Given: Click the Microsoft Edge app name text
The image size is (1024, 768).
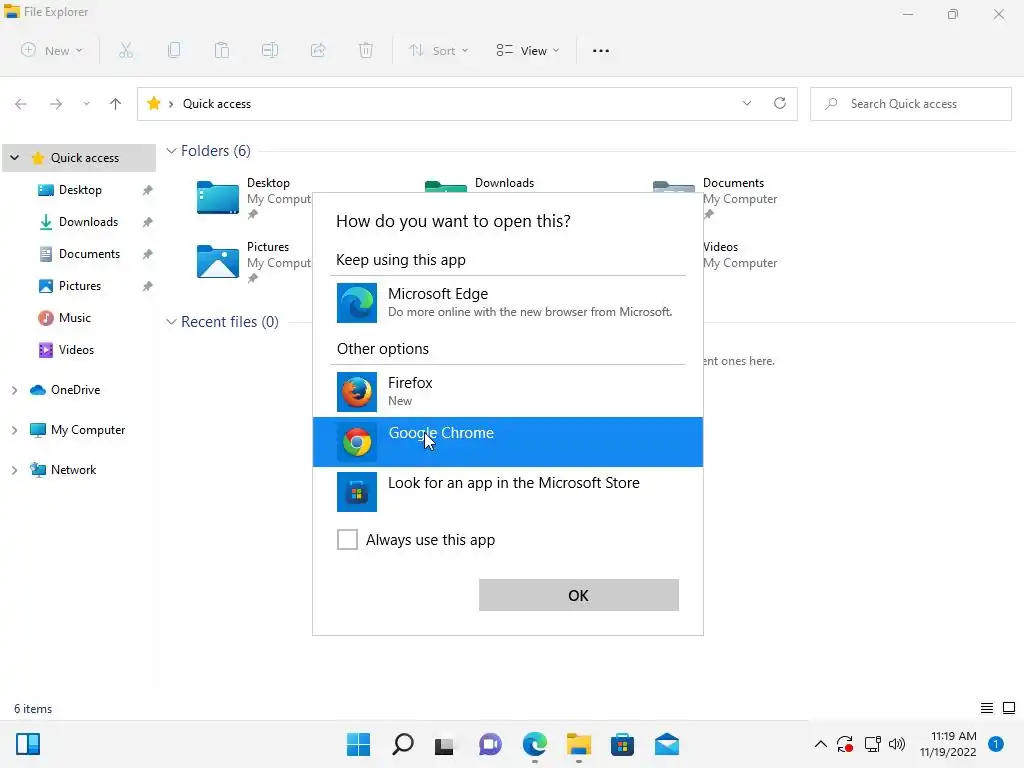Looking at the screenshot, I should click(438, 294).
